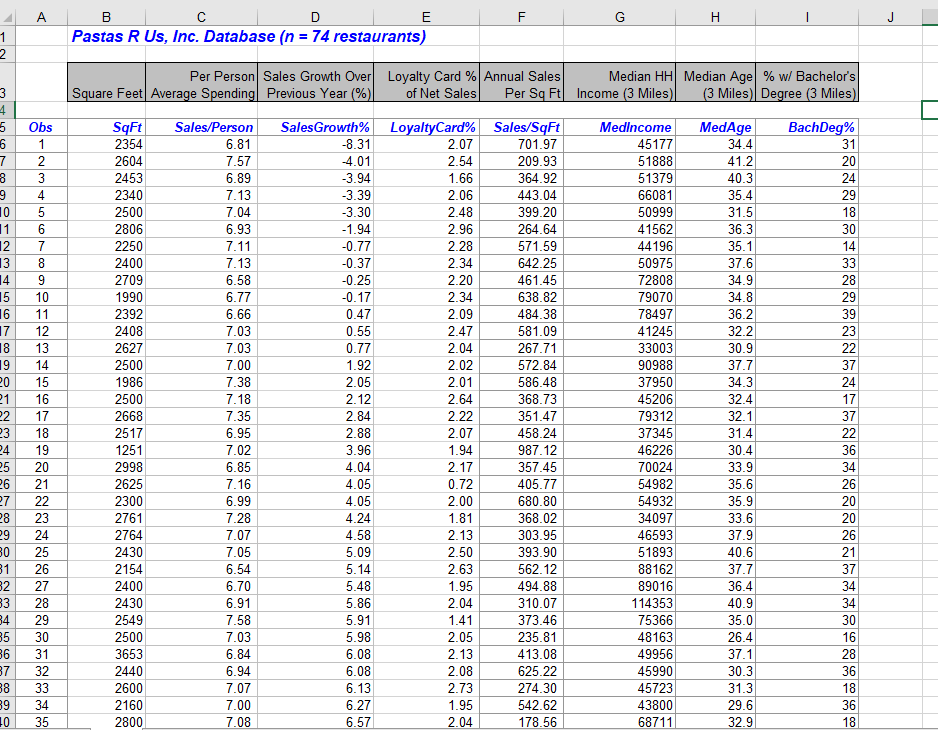The width and height of the screenshot is (938, 730).
Task: Click sales per person value 6.54
Action: pos(202,569)
